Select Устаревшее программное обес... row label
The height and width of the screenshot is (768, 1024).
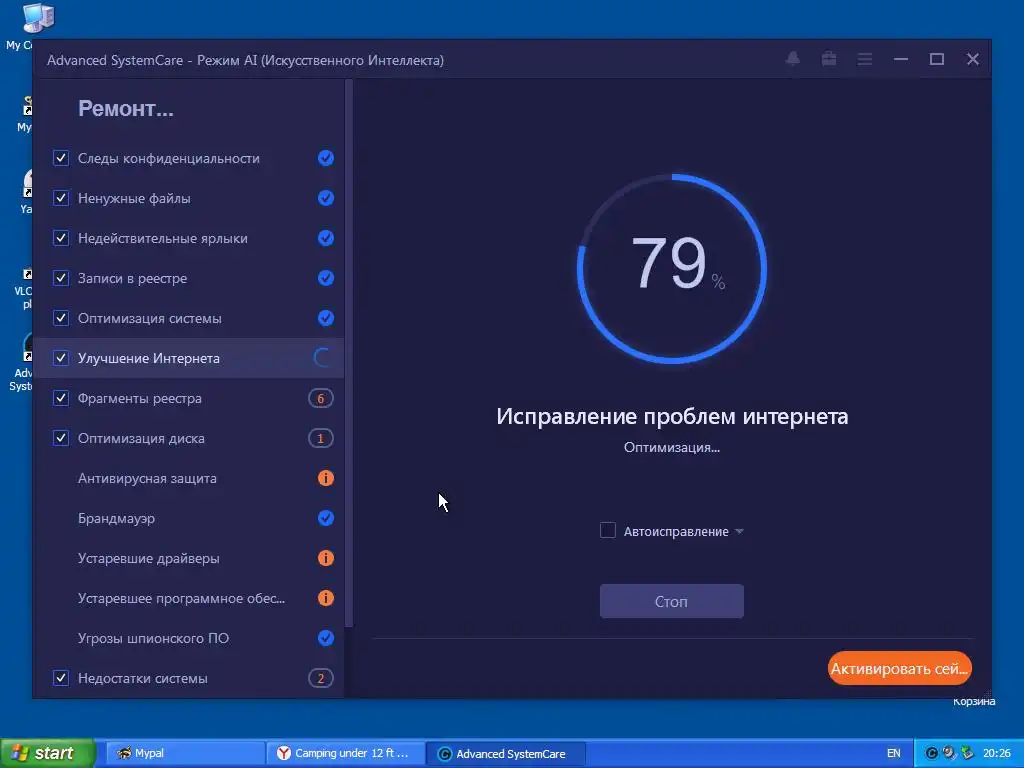coord(182,598)
